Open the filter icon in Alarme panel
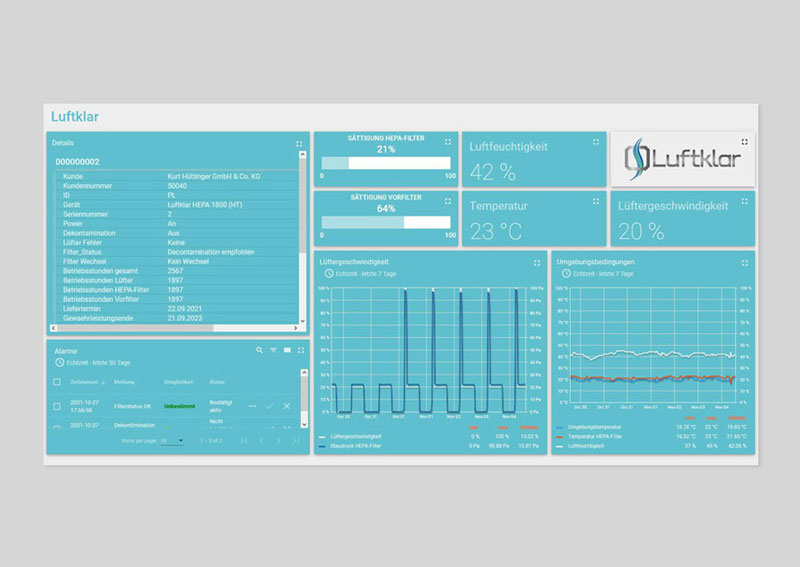Screen dimensions: 800x567 (273, 351)
